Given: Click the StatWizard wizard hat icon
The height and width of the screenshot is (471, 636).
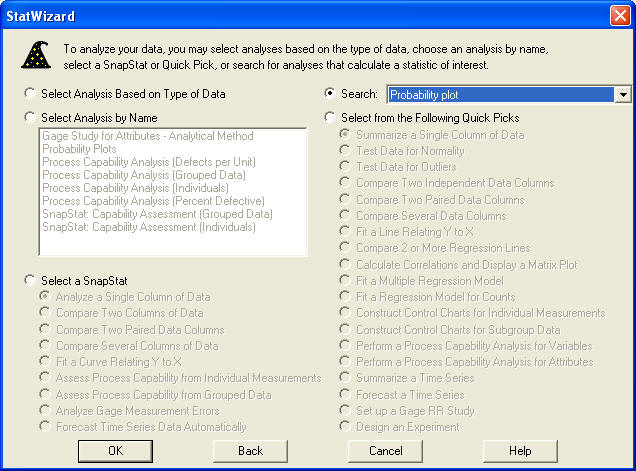Looking at the screenshot, I should pos(36,55).
